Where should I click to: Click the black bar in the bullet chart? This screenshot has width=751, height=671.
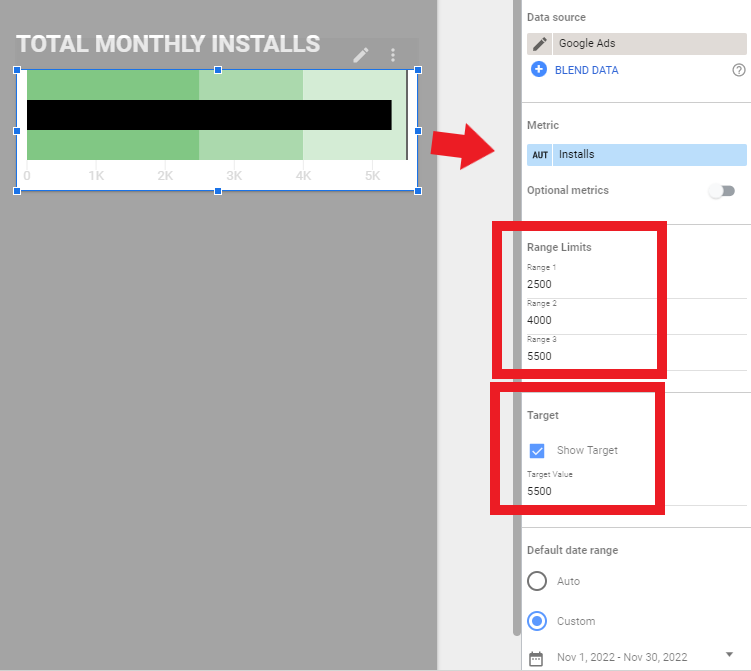click(209, 115)
